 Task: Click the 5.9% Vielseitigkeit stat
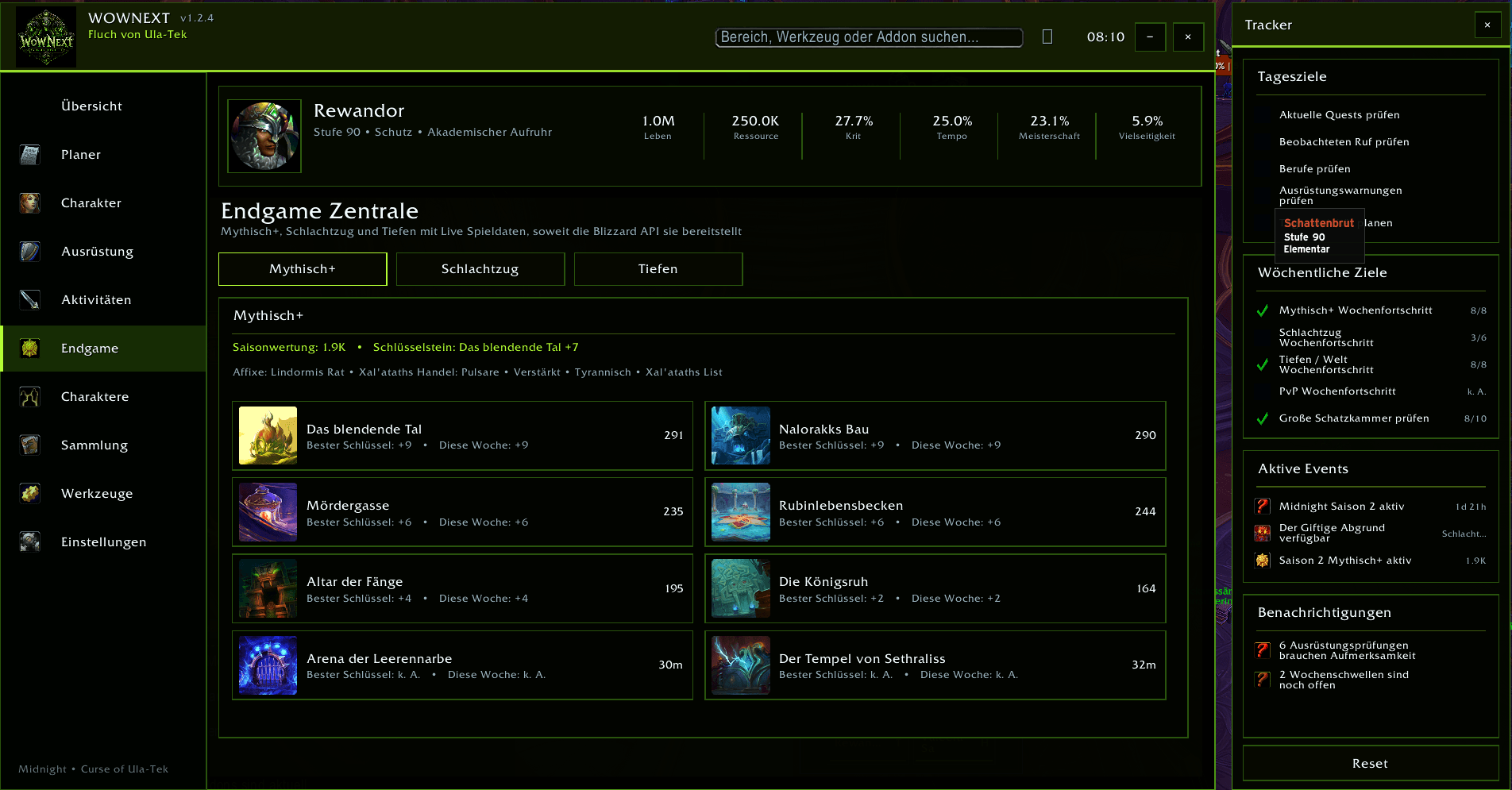tap(1147, 127)
